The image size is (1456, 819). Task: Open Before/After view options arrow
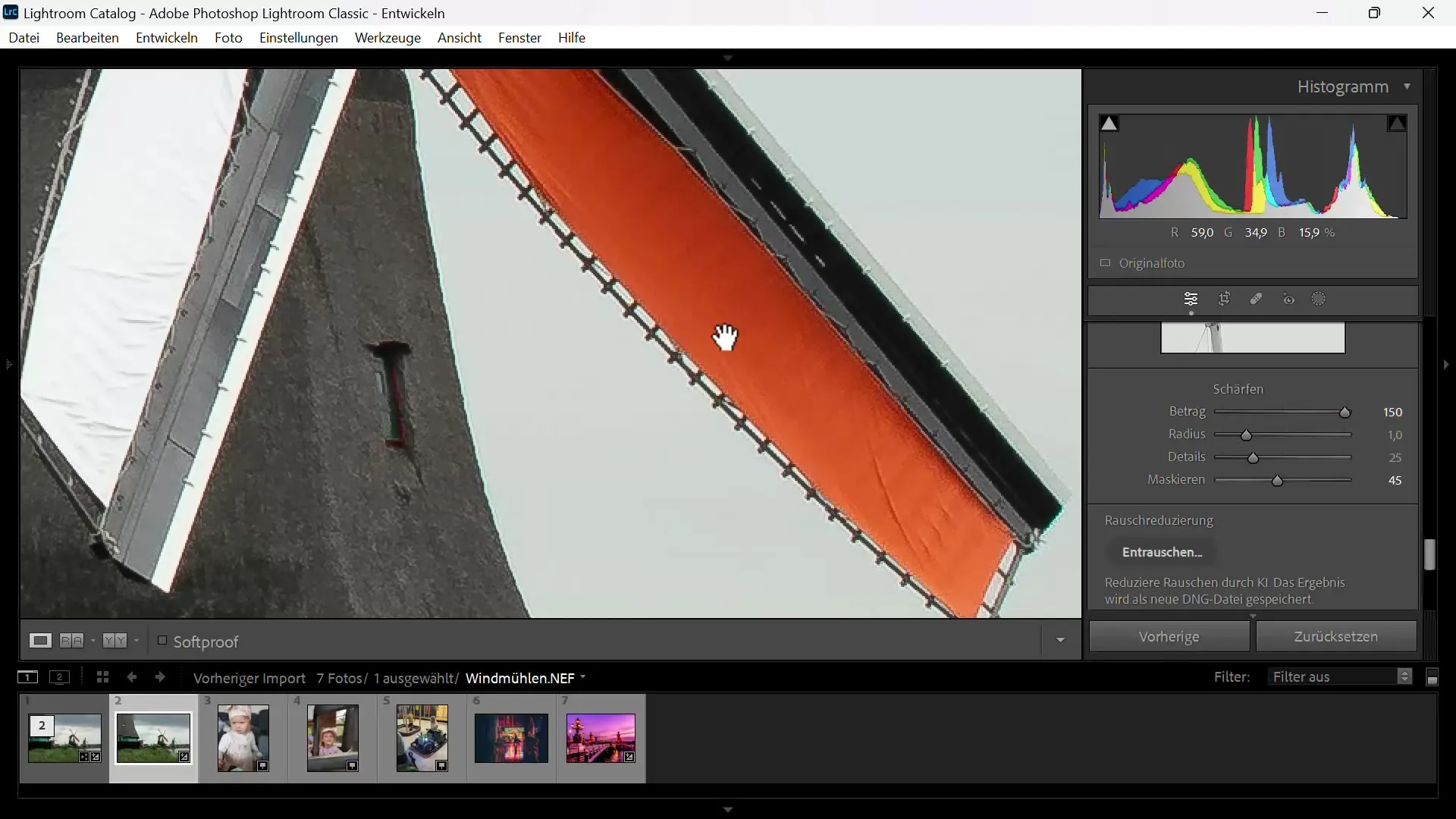(x=93, y=641)
